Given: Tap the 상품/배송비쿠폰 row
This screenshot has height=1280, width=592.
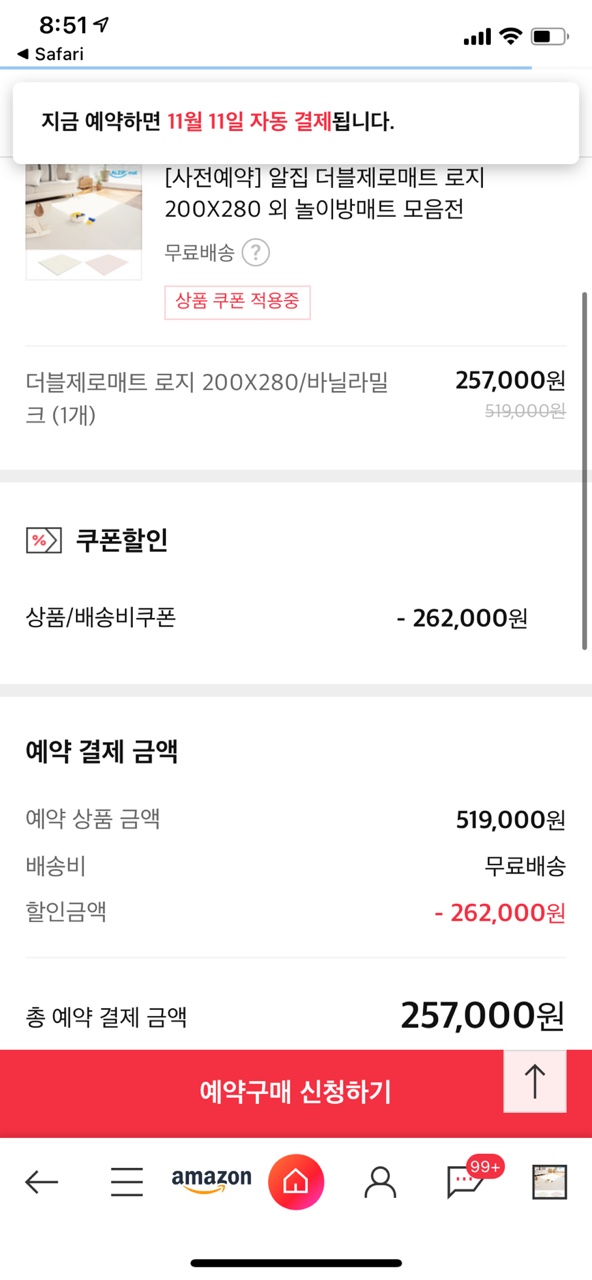Looking at the screenshot, I should (x=296, y=618).
